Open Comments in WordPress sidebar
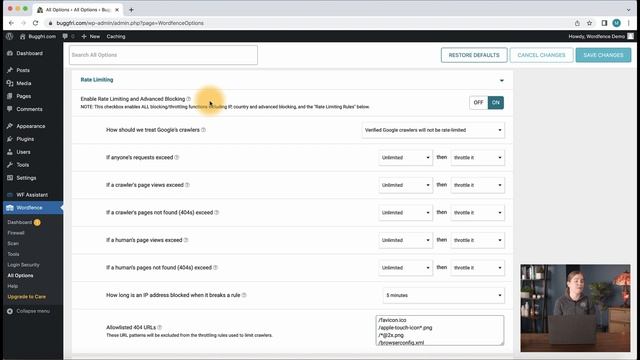Screen dimensions: 640x360 pos(29,109)
